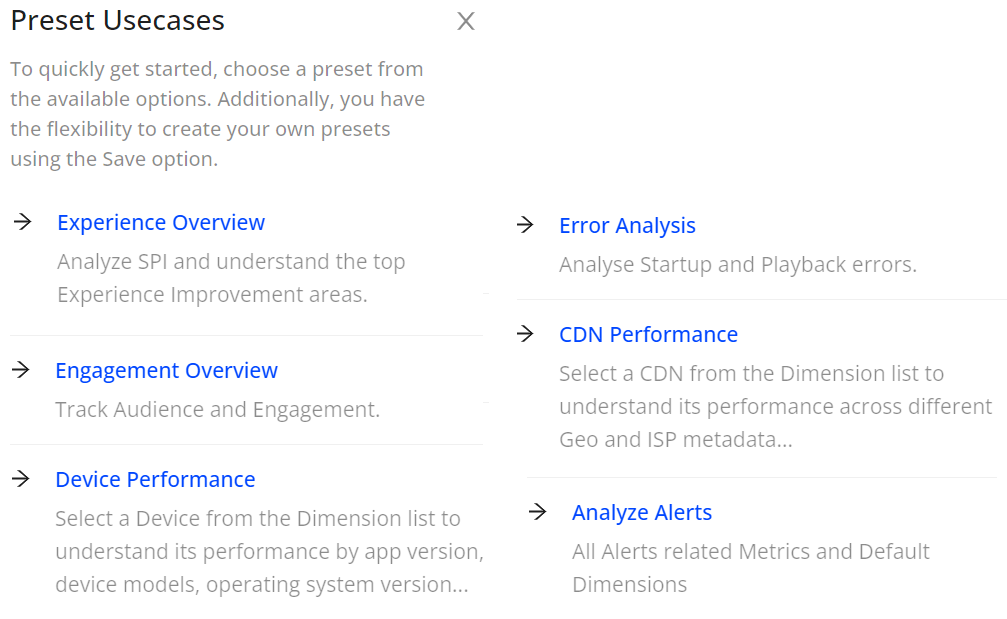Close the Preset Usecases panel
This screenshot has width=1007, height=619.
click(465, 21)
